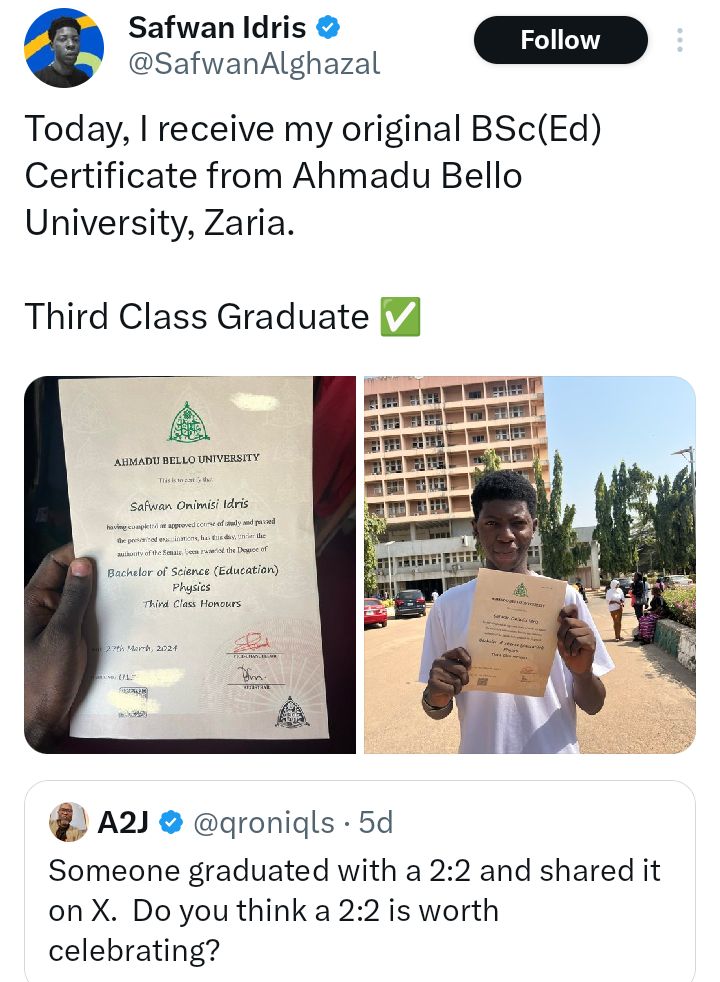Select the name Safwan Idris
Screen dimensions: 720x982
217,26
